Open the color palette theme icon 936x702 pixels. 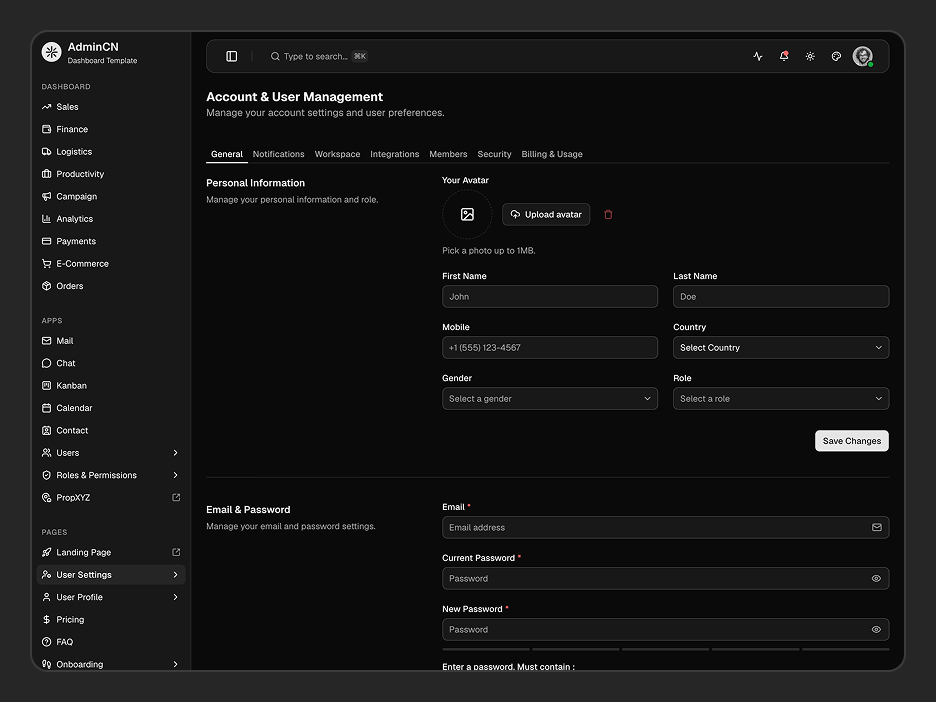tap(836, 56)
